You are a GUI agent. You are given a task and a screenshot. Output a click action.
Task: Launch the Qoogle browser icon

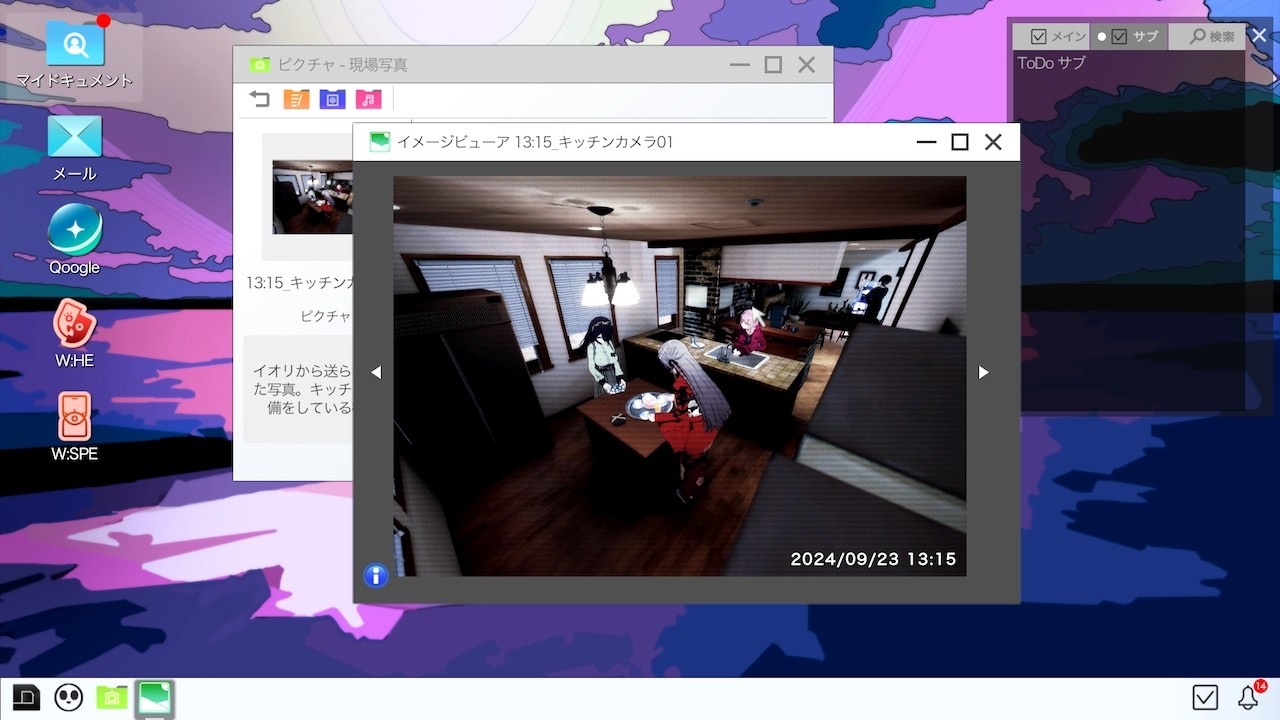(x=75, y=230)
